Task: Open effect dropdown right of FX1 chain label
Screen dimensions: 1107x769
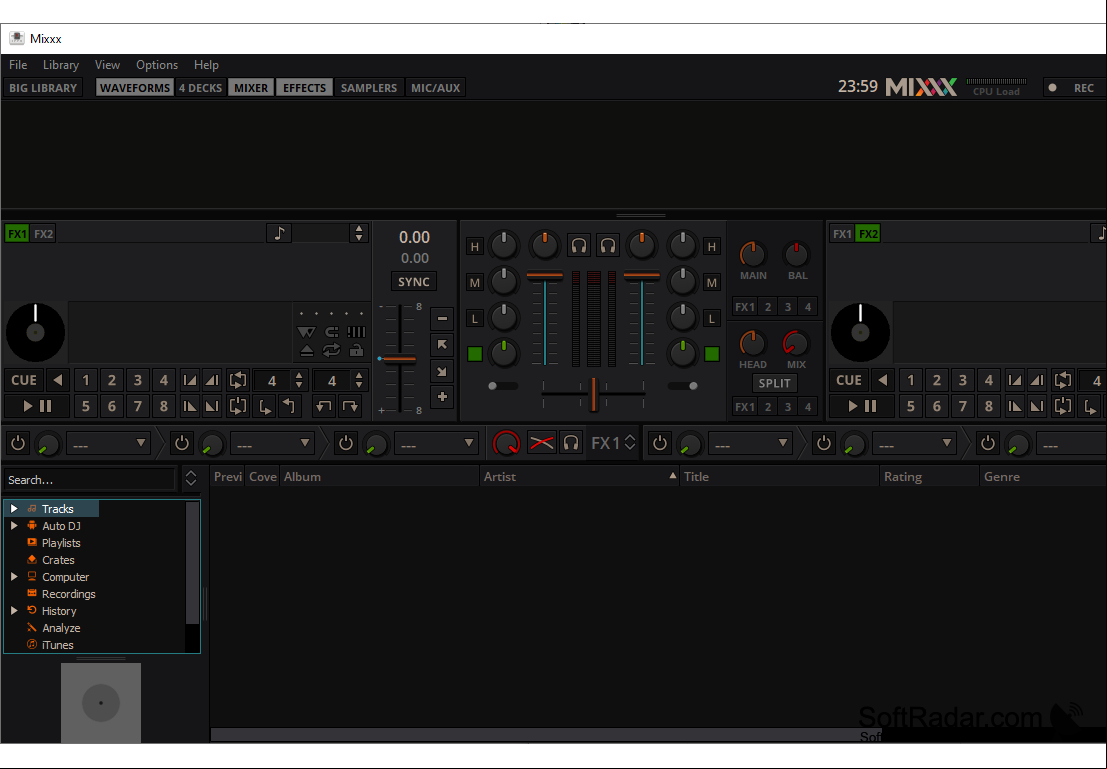Action: point(750,443)
